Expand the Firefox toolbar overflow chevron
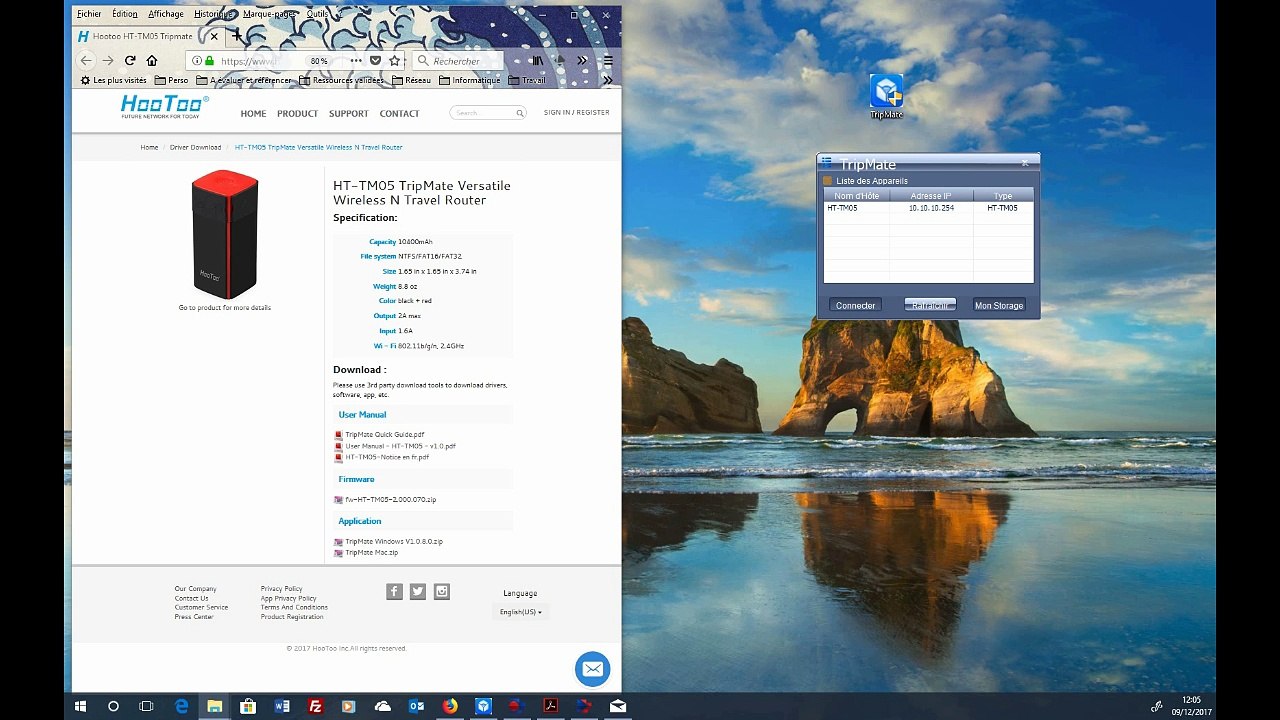Viewport: 1280px width, 720px height. pyautogui.click(x=582, y=61)
